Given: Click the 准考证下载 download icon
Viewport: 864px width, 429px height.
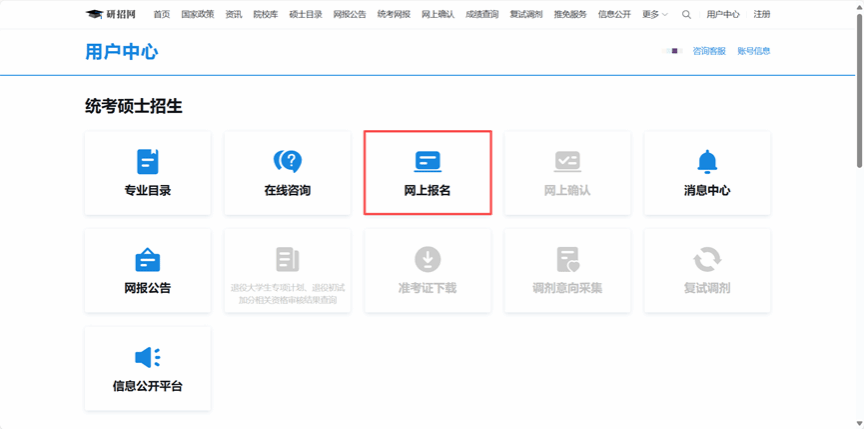Looking at the screenshot, I should tap(427, 259).
